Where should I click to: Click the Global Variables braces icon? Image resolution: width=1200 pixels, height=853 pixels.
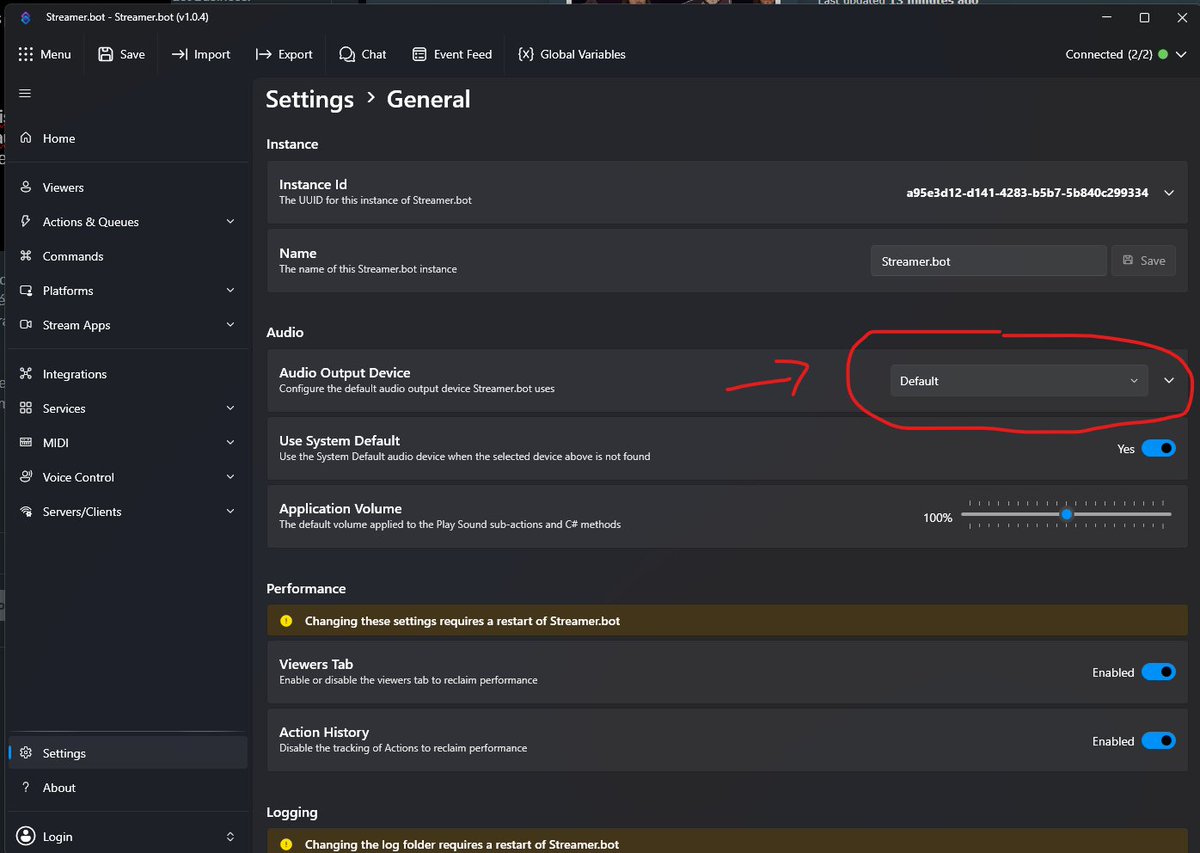525,54
